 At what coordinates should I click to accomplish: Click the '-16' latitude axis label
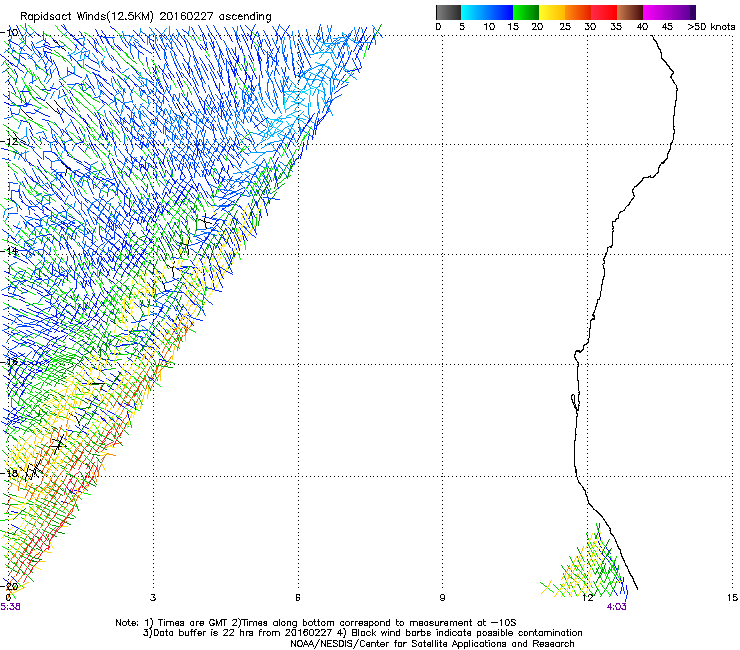10,362
